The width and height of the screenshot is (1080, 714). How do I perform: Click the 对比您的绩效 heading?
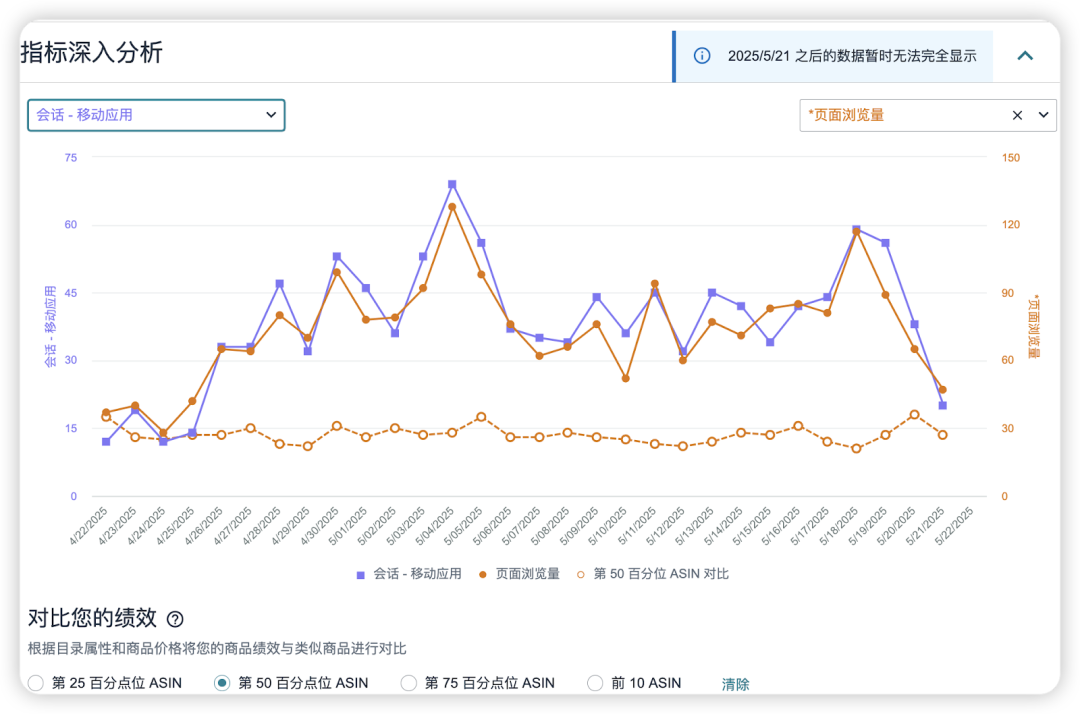tap(92, 618)
